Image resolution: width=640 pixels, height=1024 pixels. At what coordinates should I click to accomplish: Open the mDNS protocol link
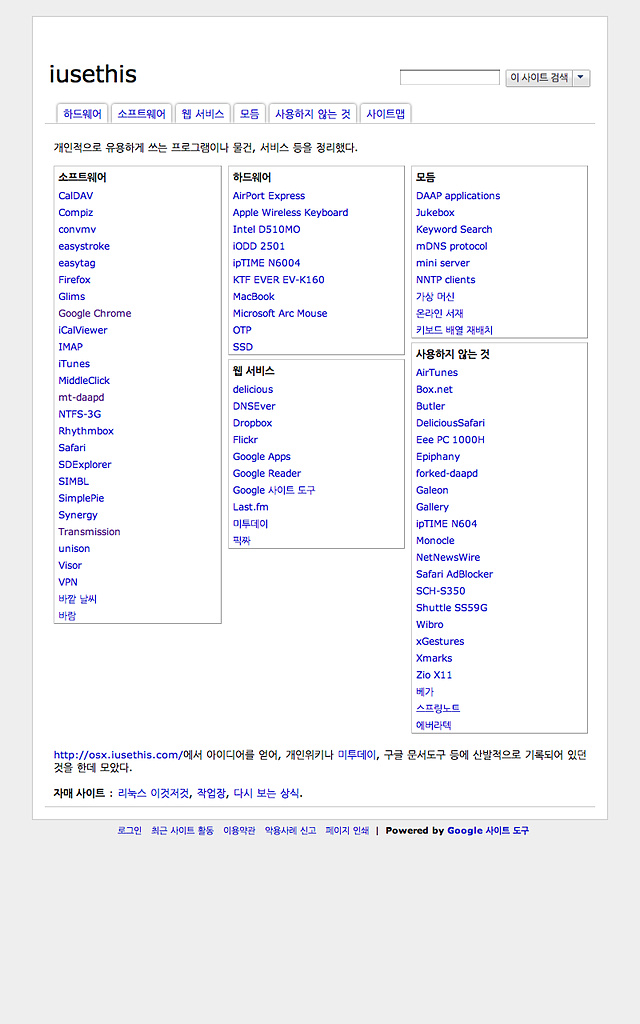pos(451,246)
